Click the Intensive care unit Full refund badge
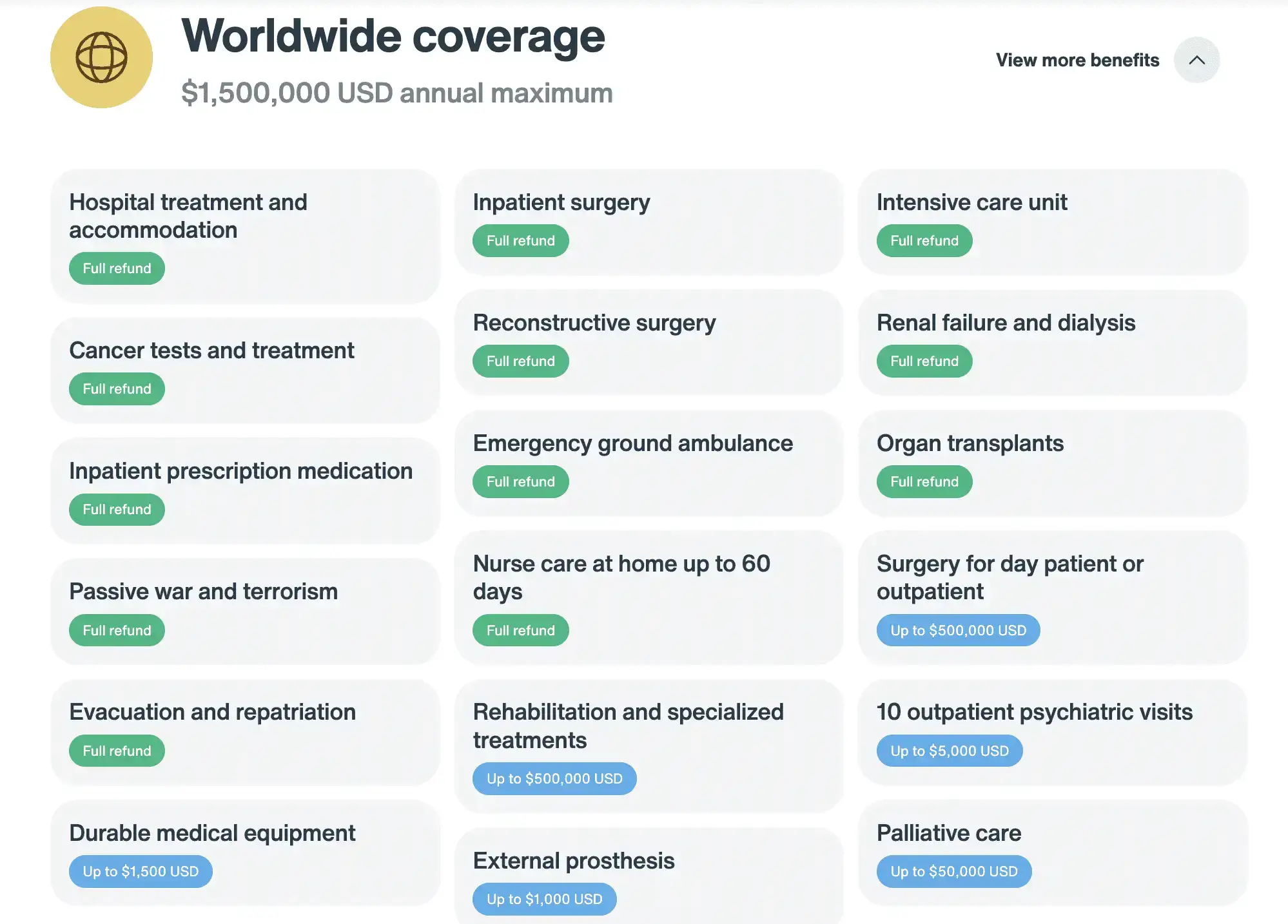 pos(924,240)
